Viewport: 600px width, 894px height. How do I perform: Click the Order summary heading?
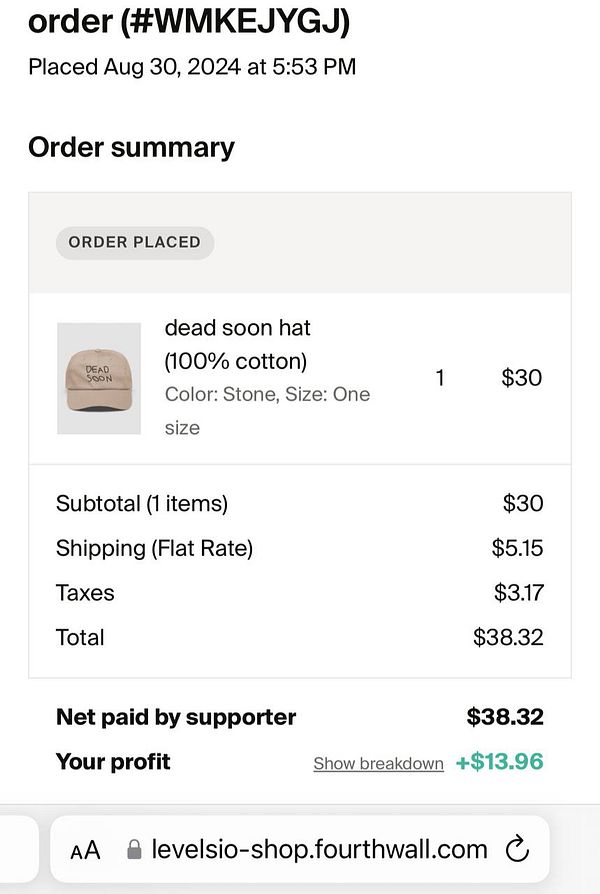tap(131, 147)
